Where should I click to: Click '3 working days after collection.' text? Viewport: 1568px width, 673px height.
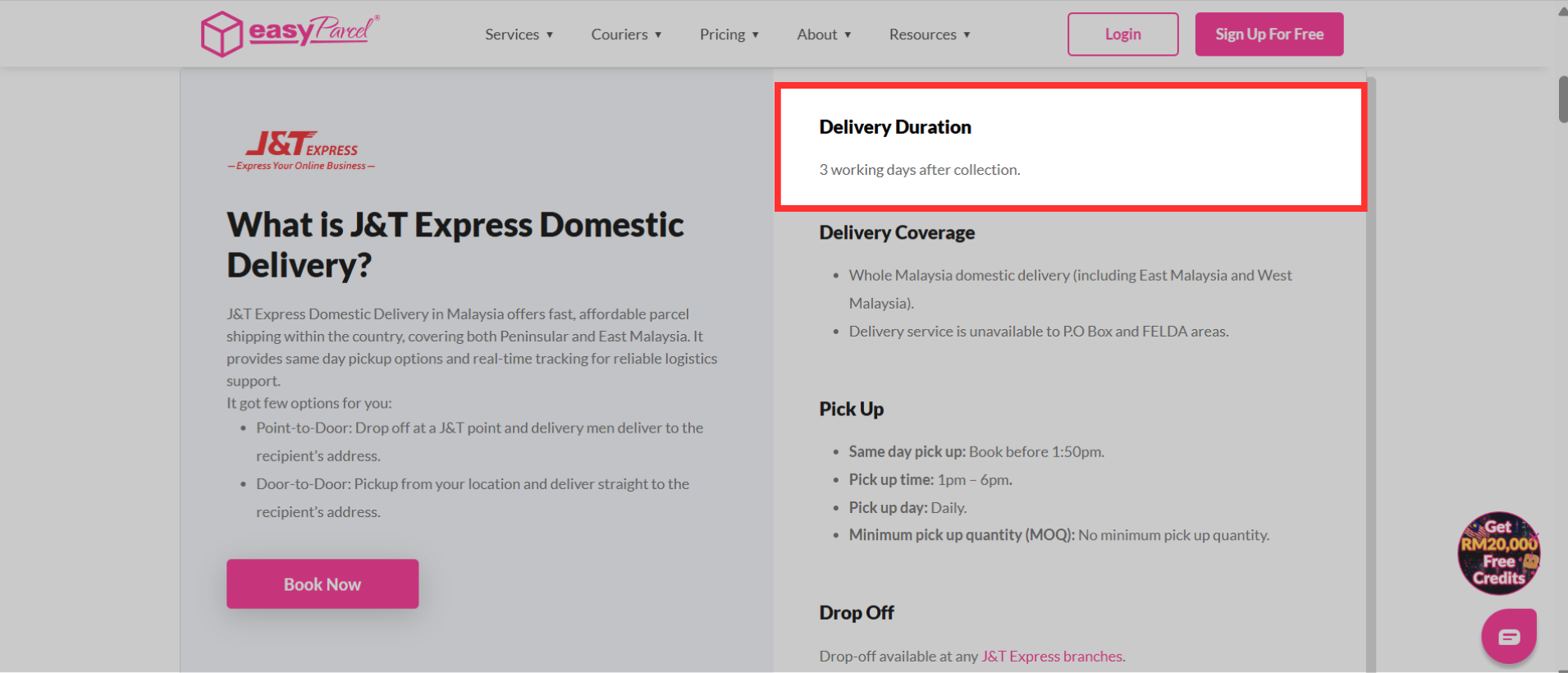pyautogui.click(x=920, y=170)
